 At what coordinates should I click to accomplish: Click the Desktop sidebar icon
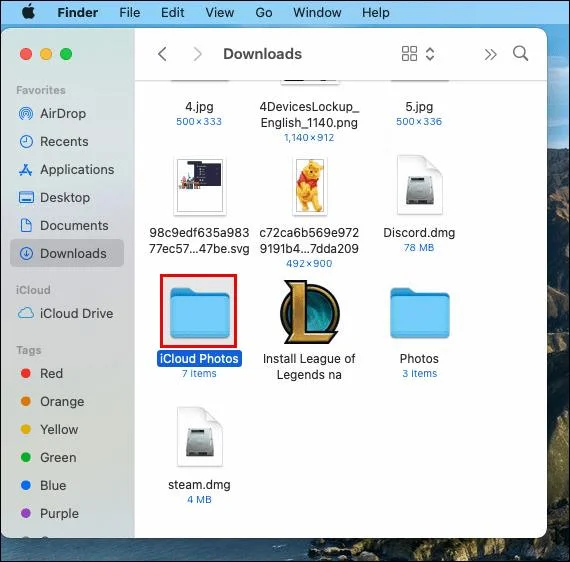tap(26, 197)
